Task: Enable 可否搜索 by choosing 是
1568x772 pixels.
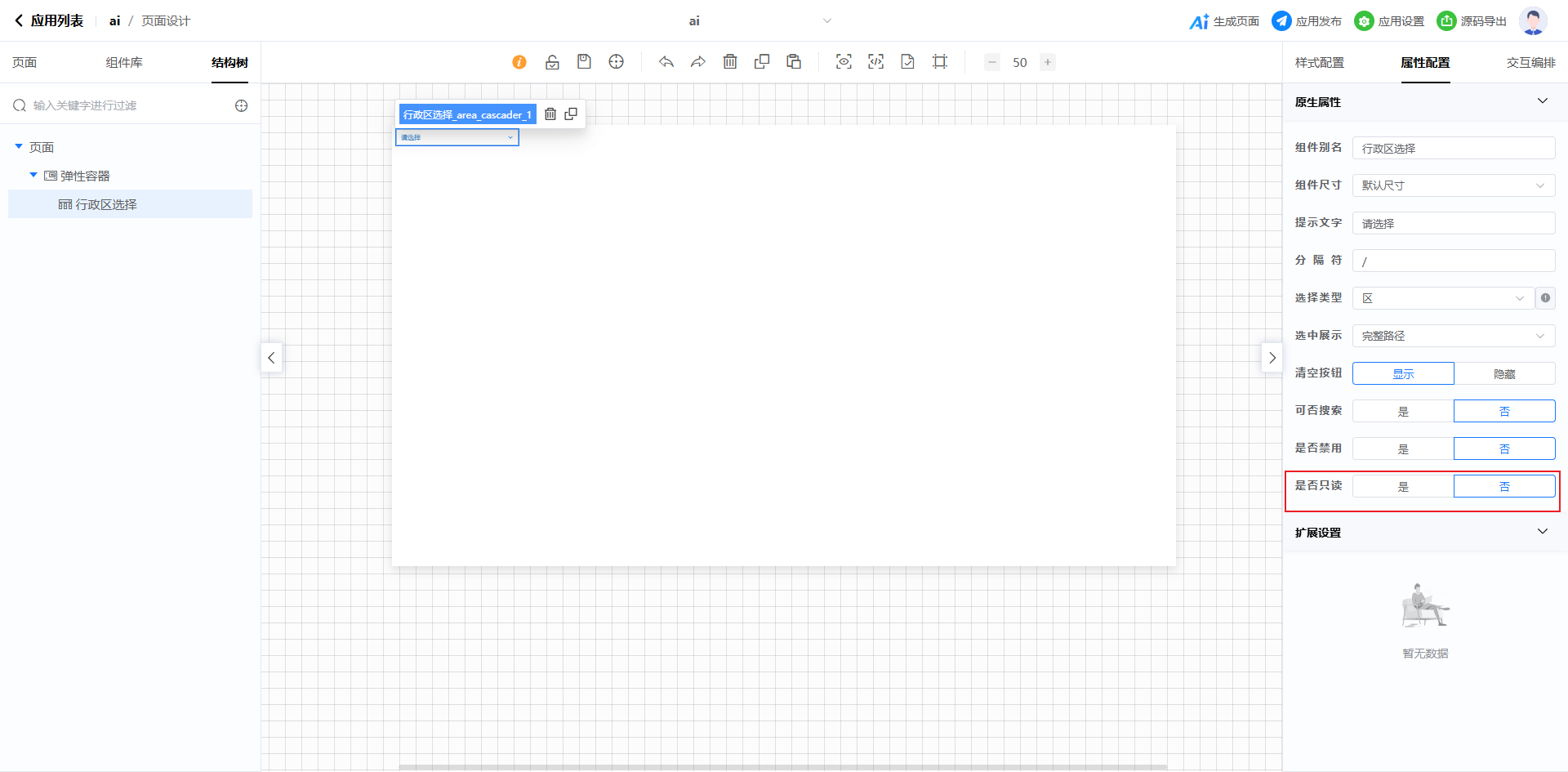Action: pyautogui.click(x=1403, y=412)
